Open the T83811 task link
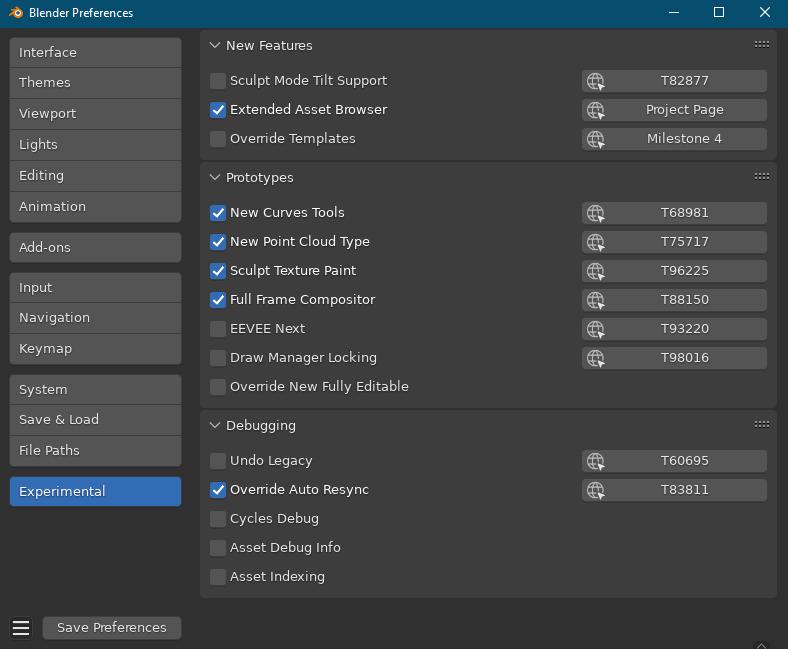This screenshot has height=649, width=788. [674, 490]
